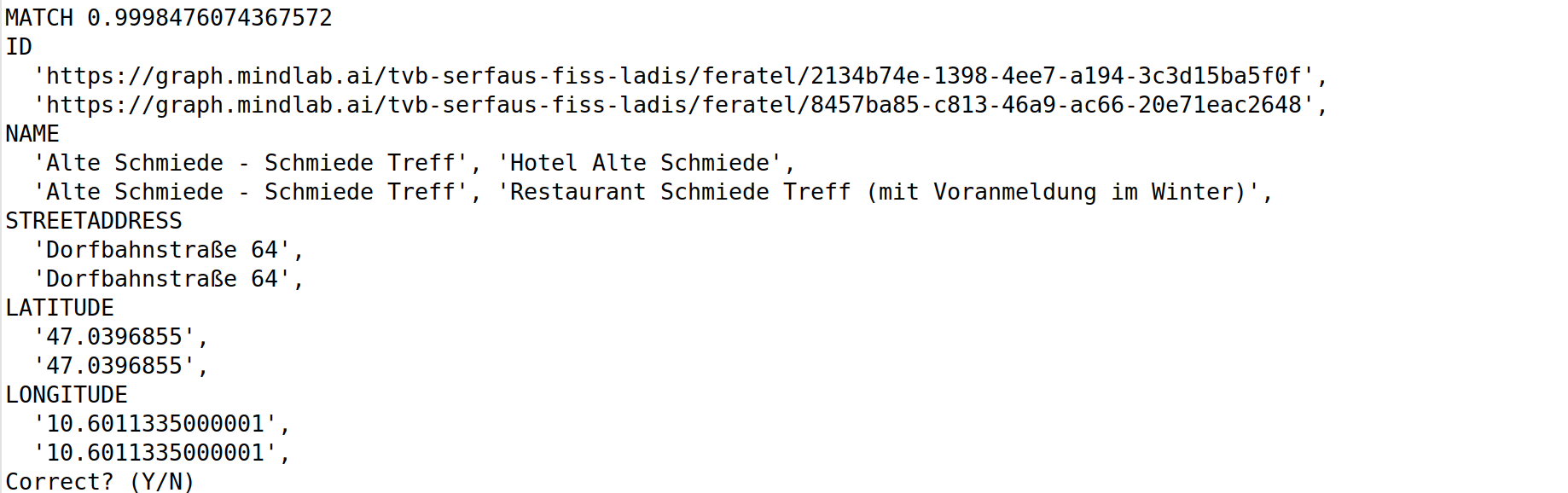Click the first longitude value 10.6011335000001
The width and height of the screenshot is (1568, 493).
(155, 424)
